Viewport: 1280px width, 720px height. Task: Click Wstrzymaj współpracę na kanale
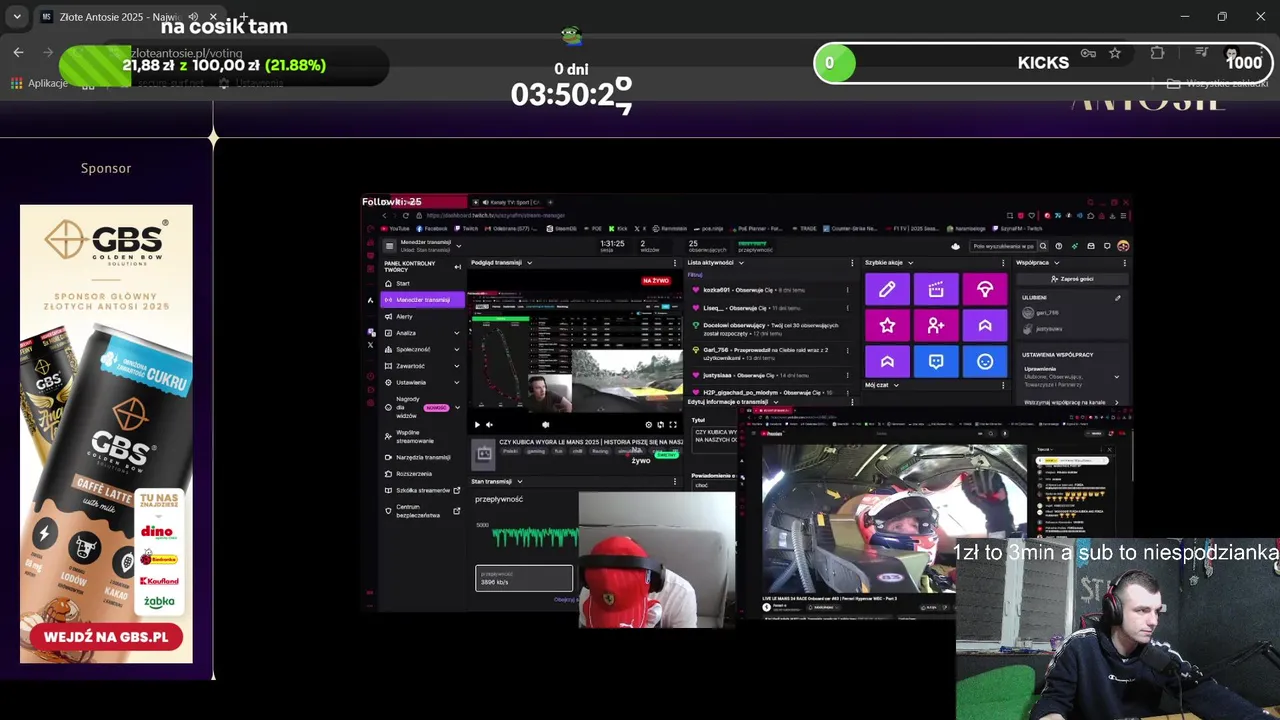coord(1074,402)
